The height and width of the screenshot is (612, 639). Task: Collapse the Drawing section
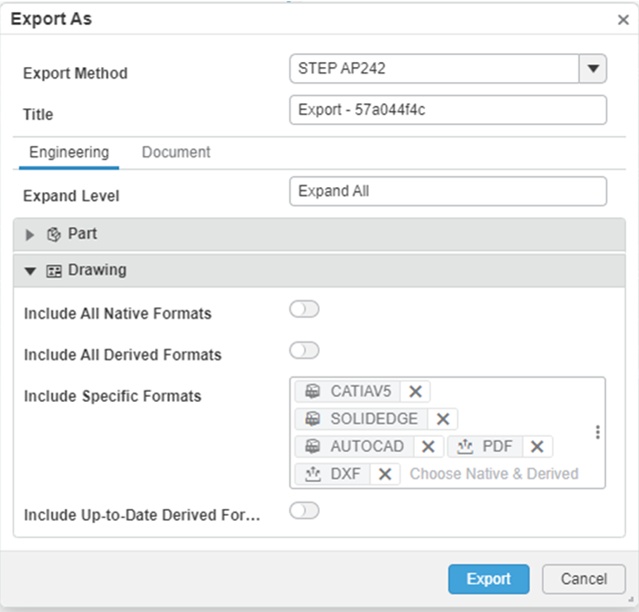click(x=30, y=271)
